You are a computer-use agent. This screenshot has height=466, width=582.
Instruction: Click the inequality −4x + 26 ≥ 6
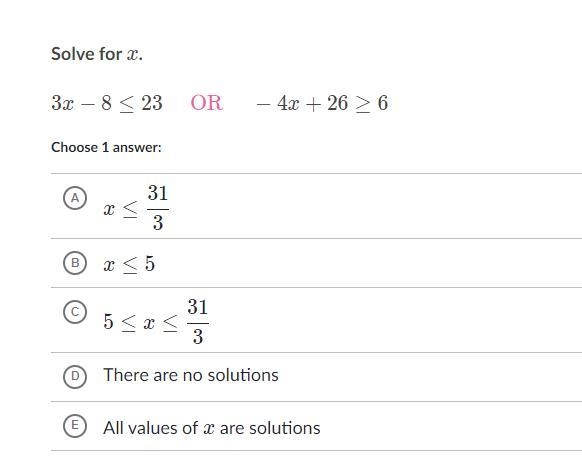322,103
